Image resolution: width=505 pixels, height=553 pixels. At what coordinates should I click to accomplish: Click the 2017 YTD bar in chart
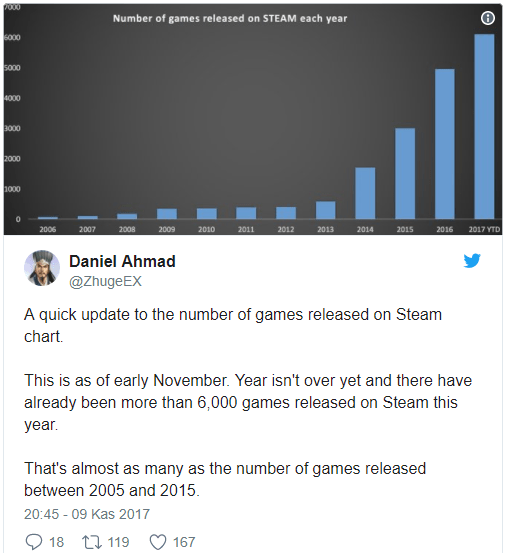pos(484,127)
